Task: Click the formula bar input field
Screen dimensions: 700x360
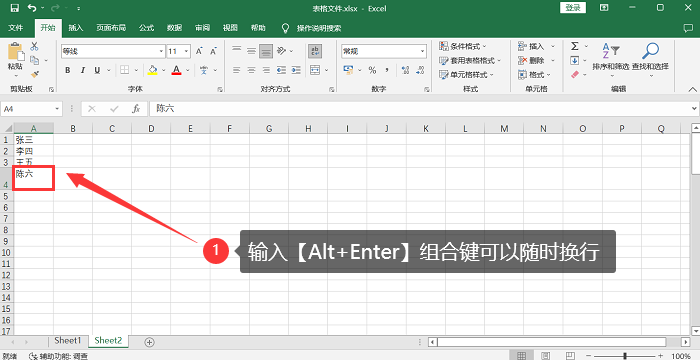Action: coord(421,109)
